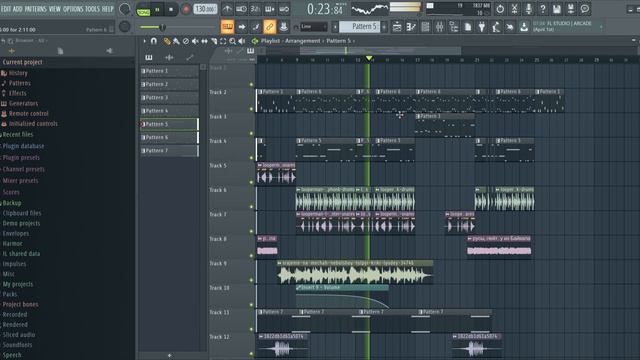Toggle typing keyboard to piano icon
The height and width of the screenshot is (360, 640).
click(227, 27)
